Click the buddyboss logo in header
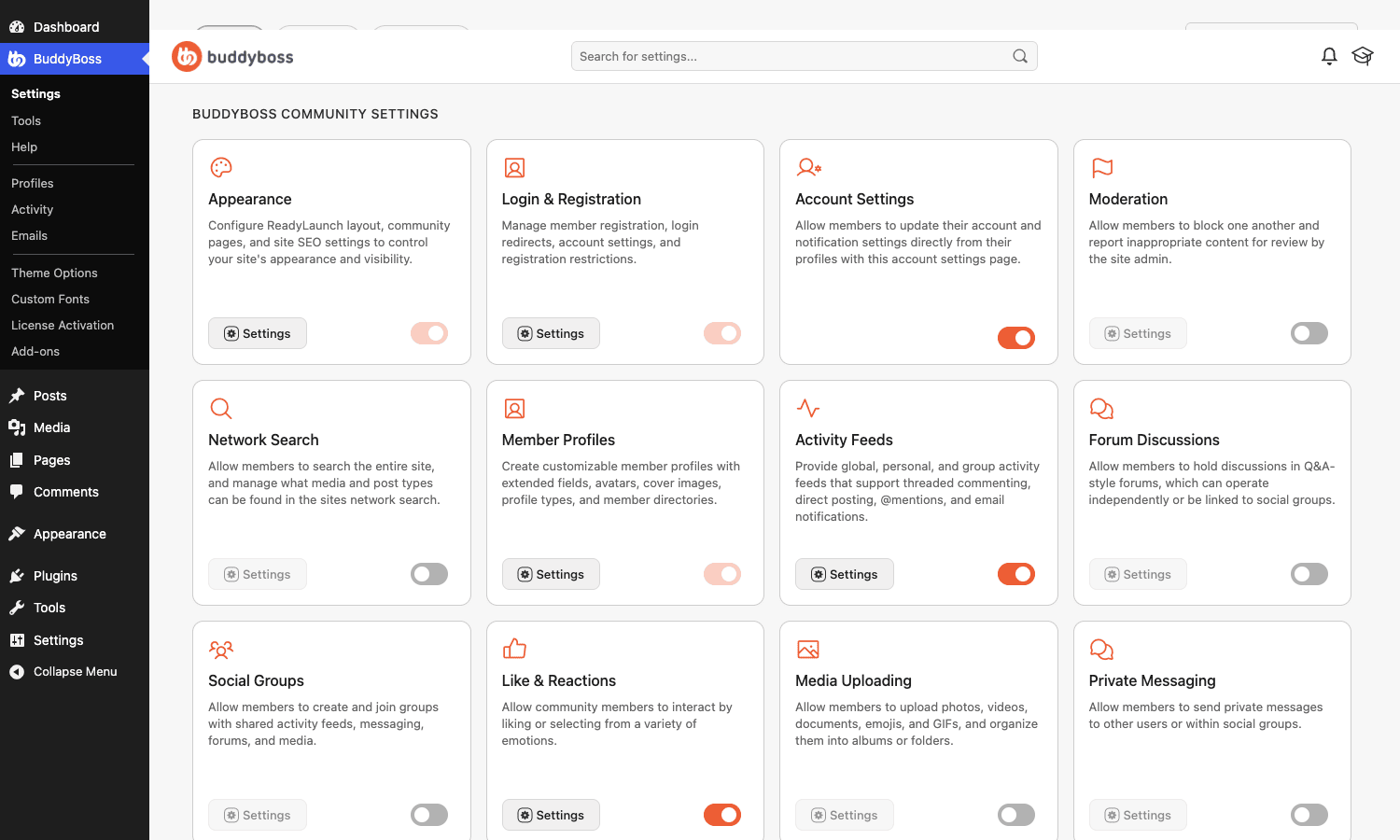Image resolution: width=1400 pixels, height=840 pixels. (x=232, y=57)
